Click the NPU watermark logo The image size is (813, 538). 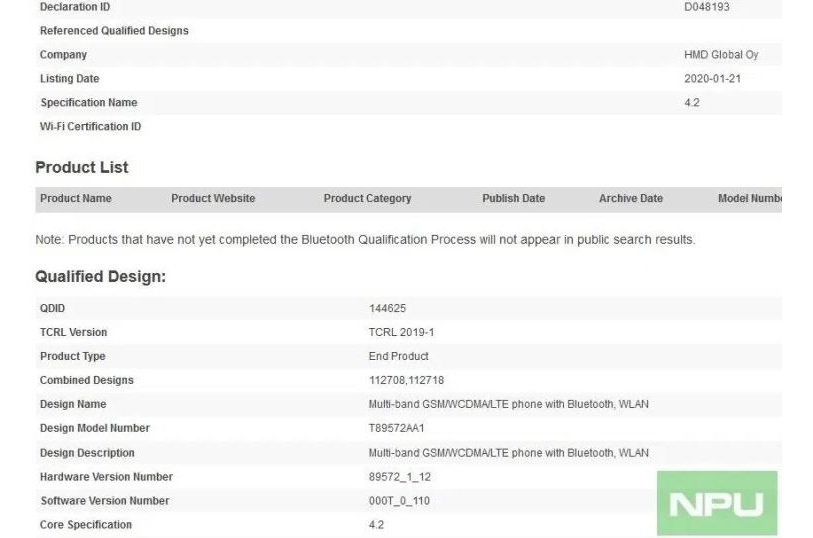717,503
